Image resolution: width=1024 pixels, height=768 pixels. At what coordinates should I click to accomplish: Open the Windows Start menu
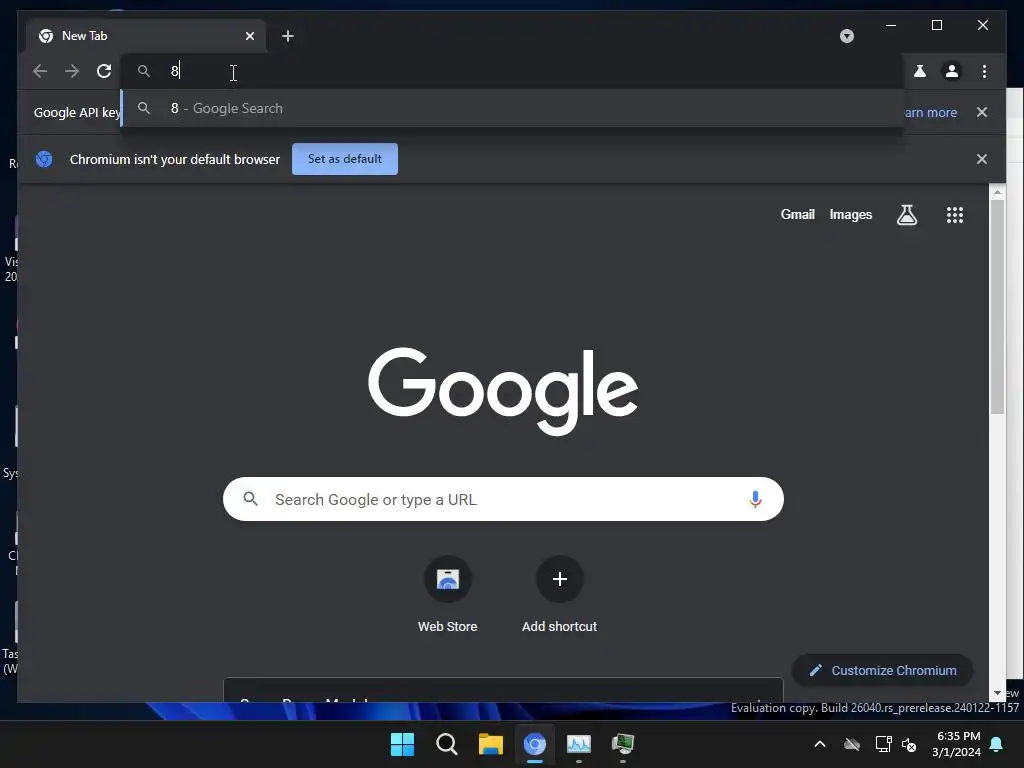402,744
